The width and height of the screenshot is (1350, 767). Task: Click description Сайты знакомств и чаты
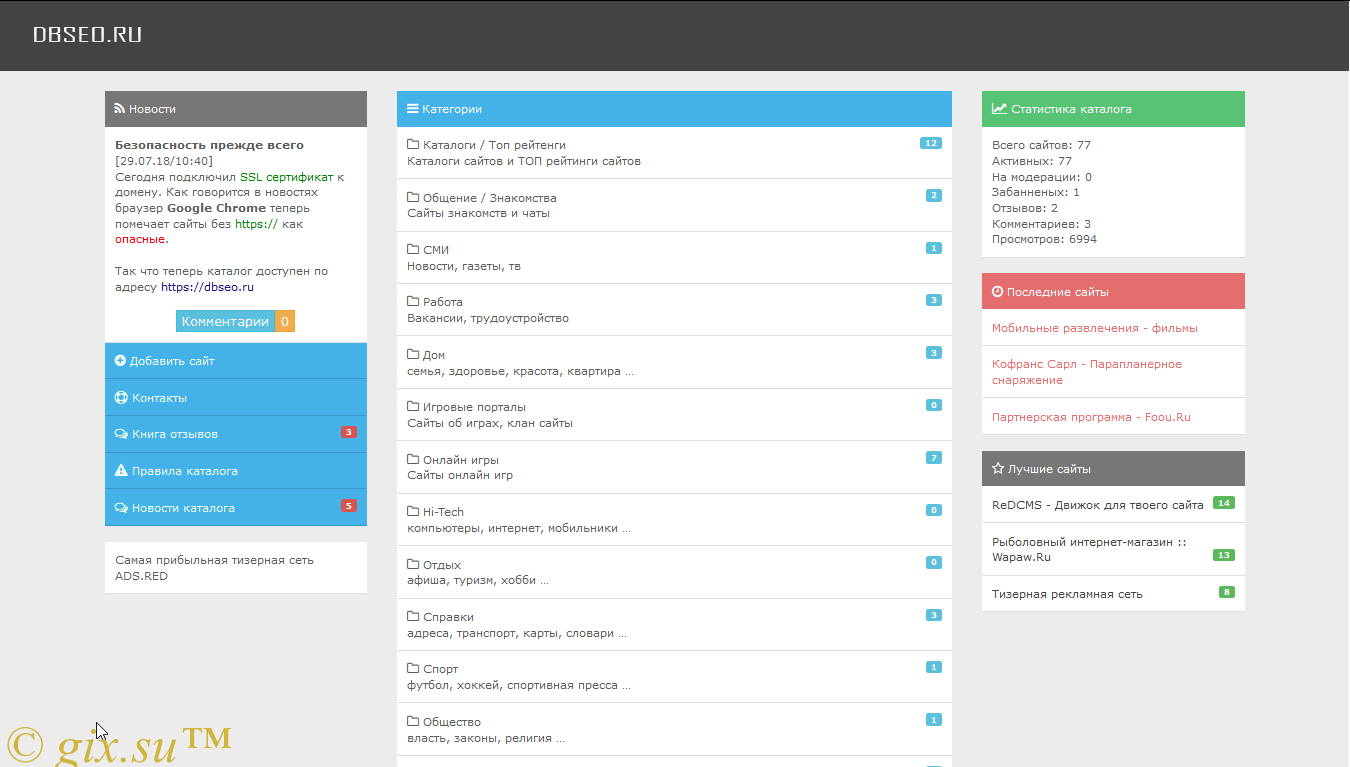(x=478, y=213)
